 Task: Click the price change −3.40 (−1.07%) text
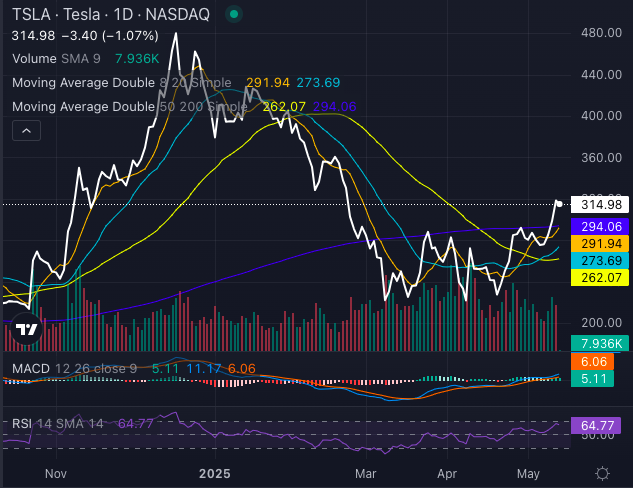[110, 36]
